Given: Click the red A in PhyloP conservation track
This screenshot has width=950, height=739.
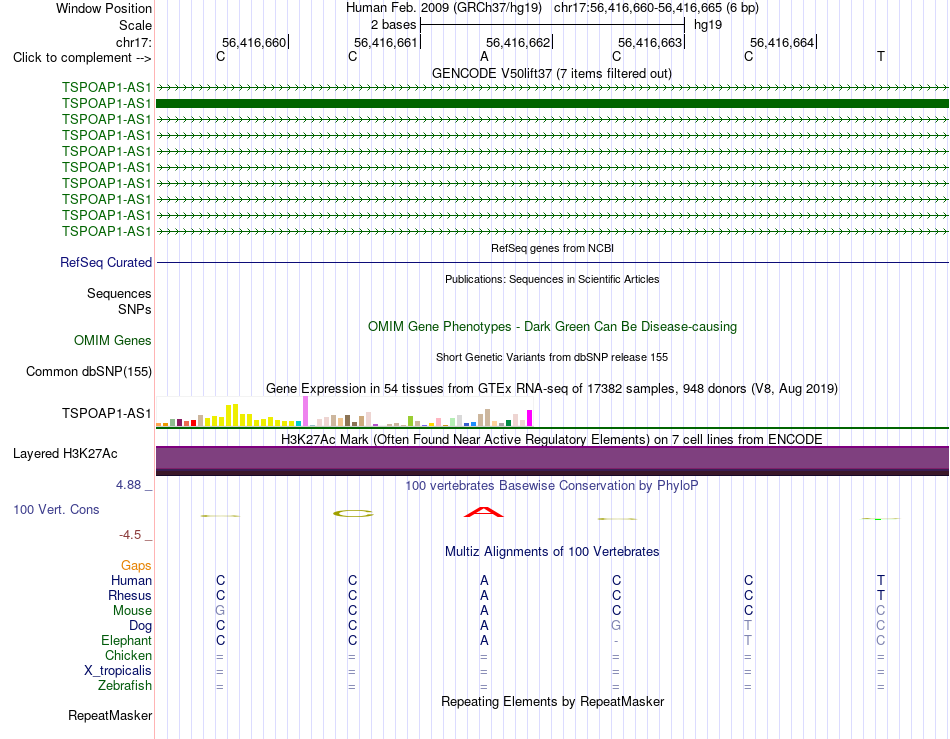Looking at the screenshot, I should 483,512.
